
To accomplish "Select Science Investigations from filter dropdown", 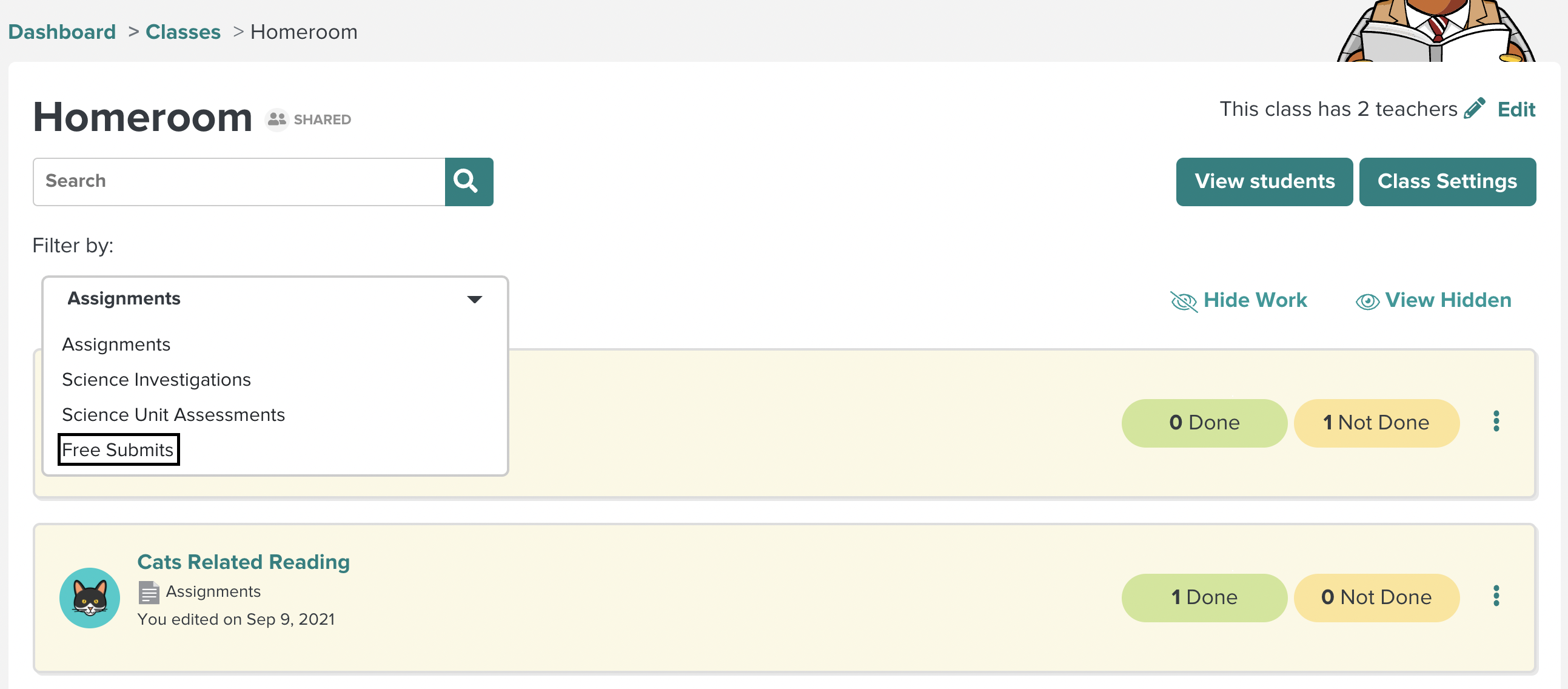I will 156,379.
